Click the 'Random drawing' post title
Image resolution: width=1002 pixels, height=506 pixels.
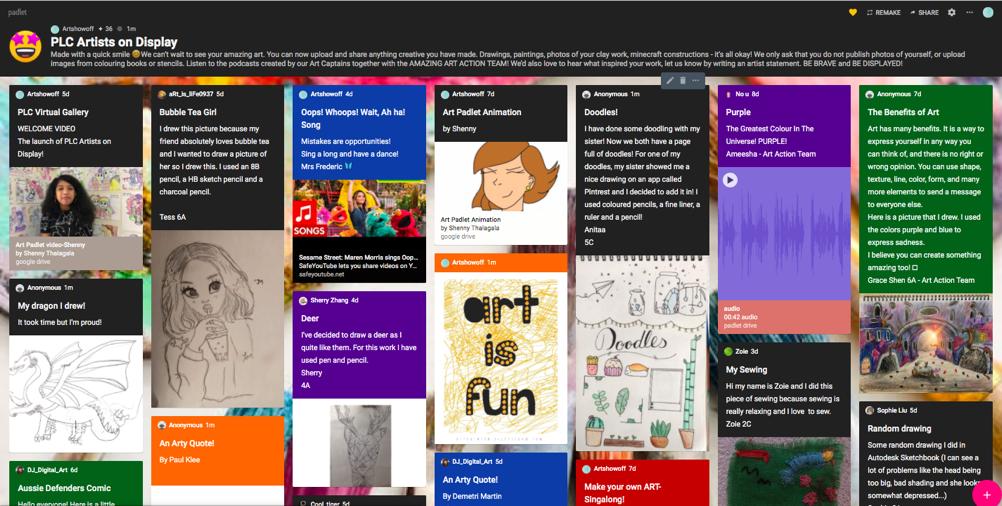tap(899, 429)
